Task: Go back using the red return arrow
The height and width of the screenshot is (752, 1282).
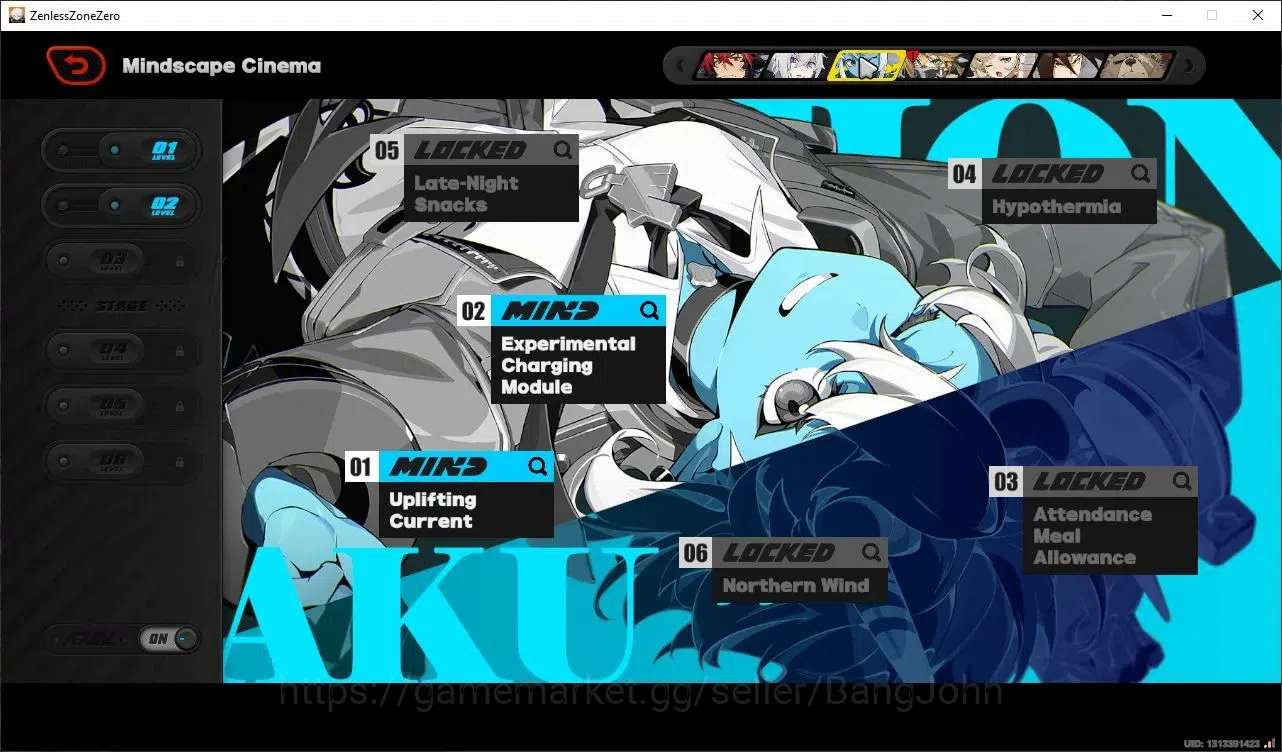Action: click(76, 66)
